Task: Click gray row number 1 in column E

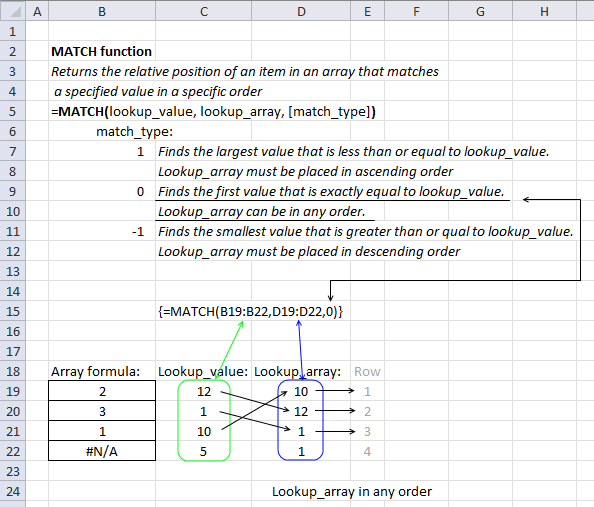Action: (367, 391)
